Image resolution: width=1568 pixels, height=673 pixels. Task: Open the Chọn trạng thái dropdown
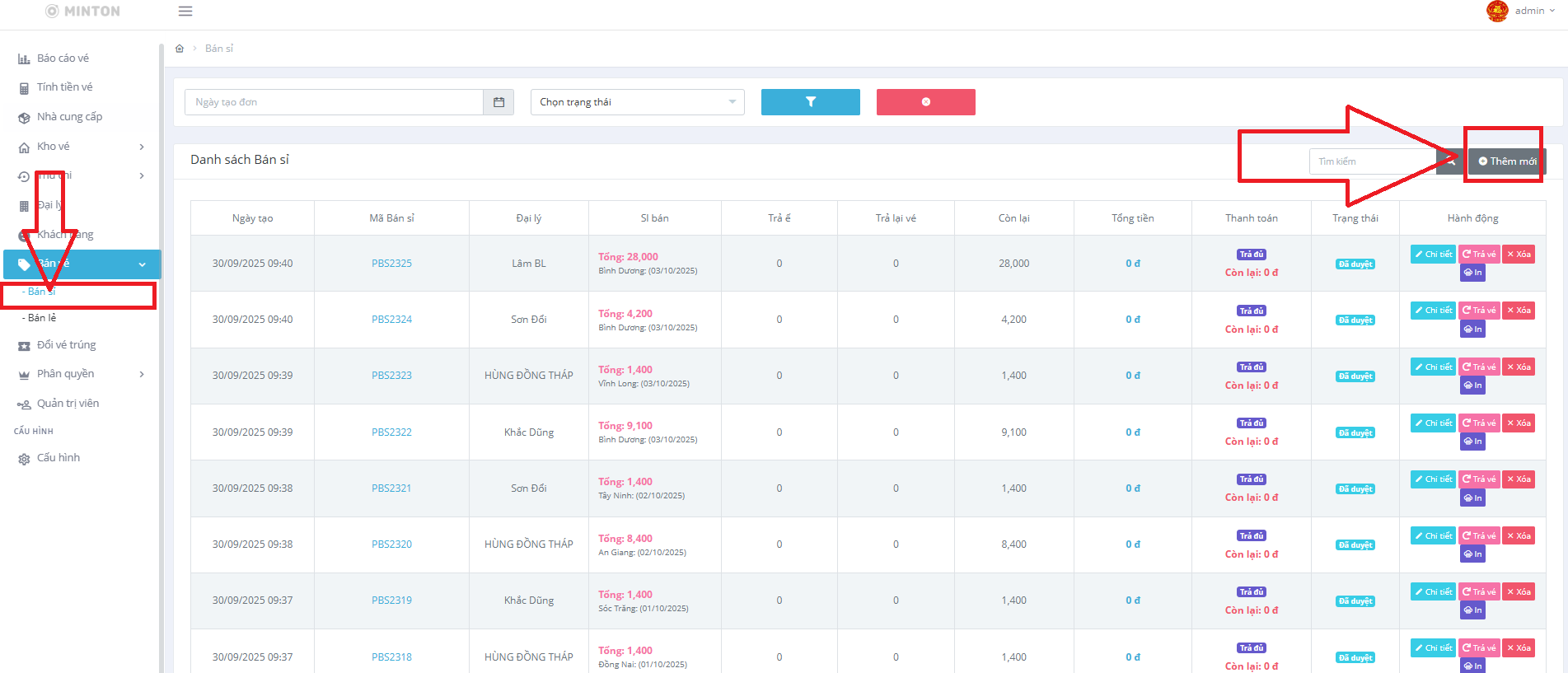pyautogui.click(x=637, y=102)
